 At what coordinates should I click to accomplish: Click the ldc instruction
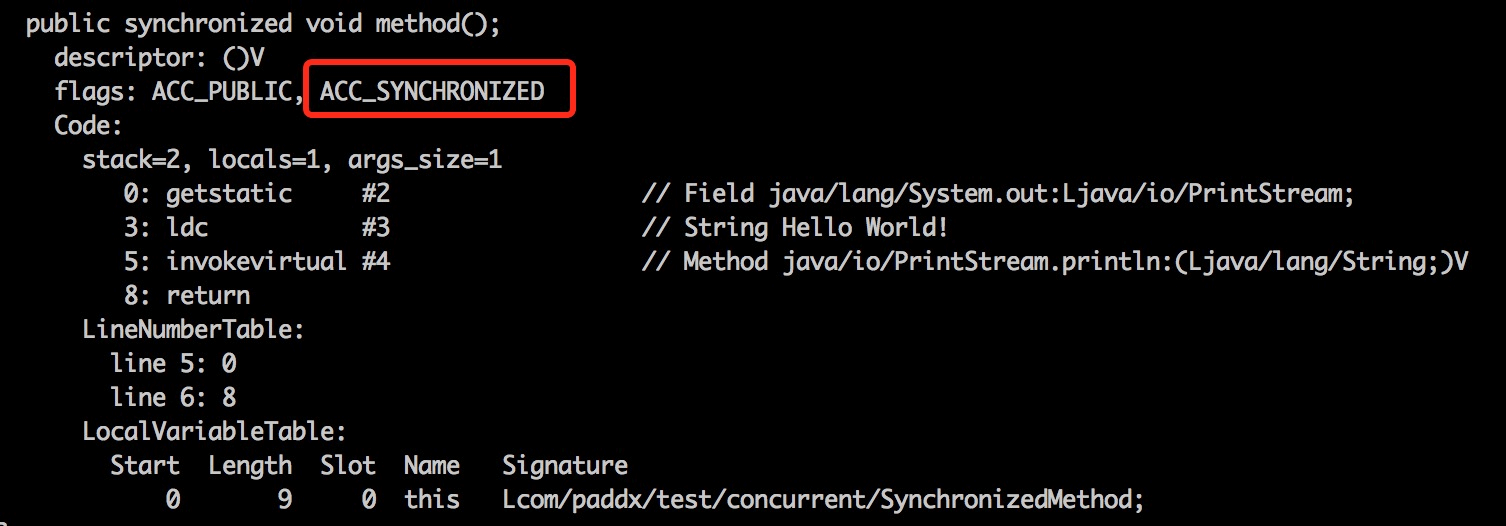pos(187,228)
